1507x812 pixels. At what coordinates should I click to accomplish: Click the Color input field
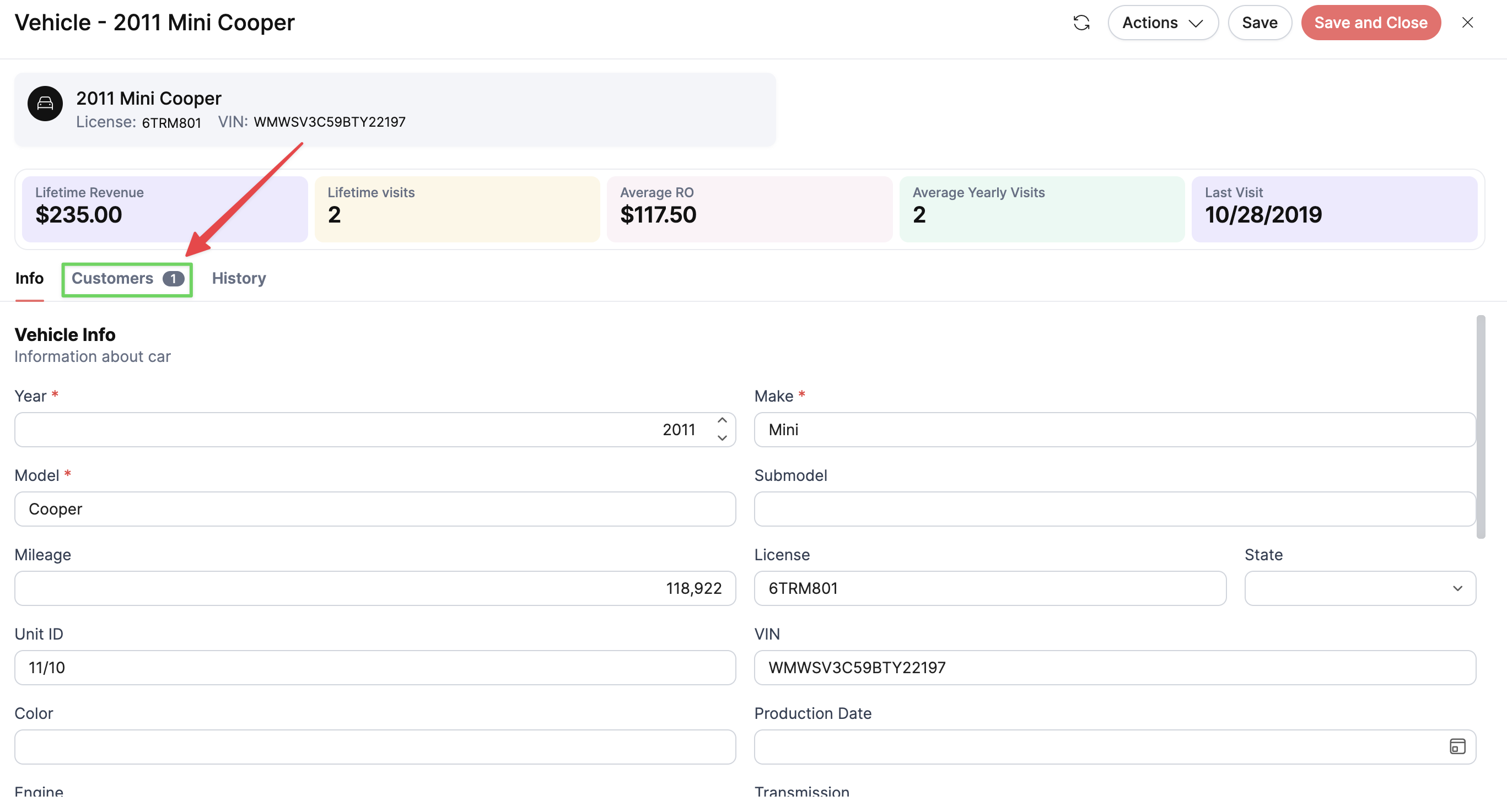coord(375,746)
